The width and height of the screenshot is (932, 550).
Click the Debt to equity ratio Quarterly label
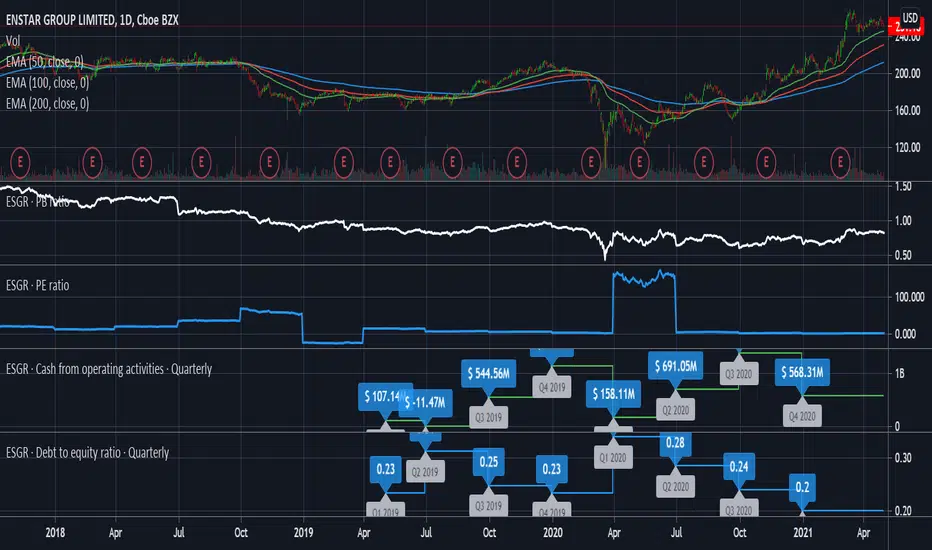point(87,453)
